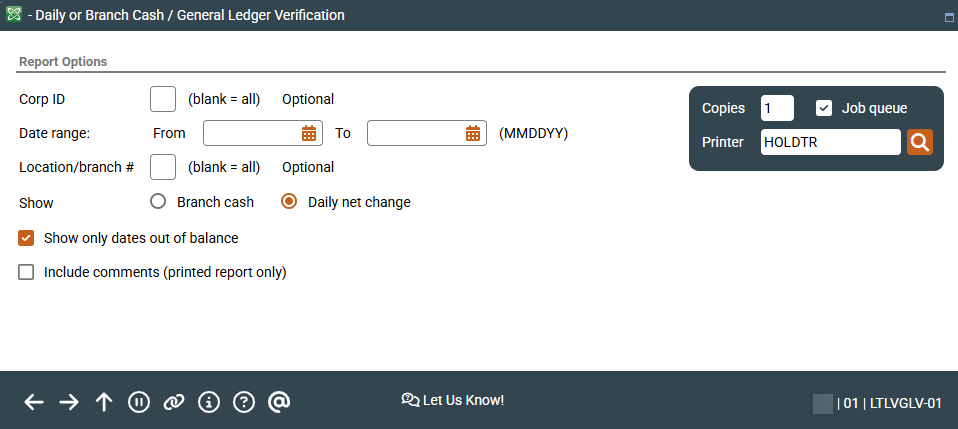Open the info circle icon
The width and height of the screenshot is (958, 429).
pyautogui.click(x=209, y=402)
